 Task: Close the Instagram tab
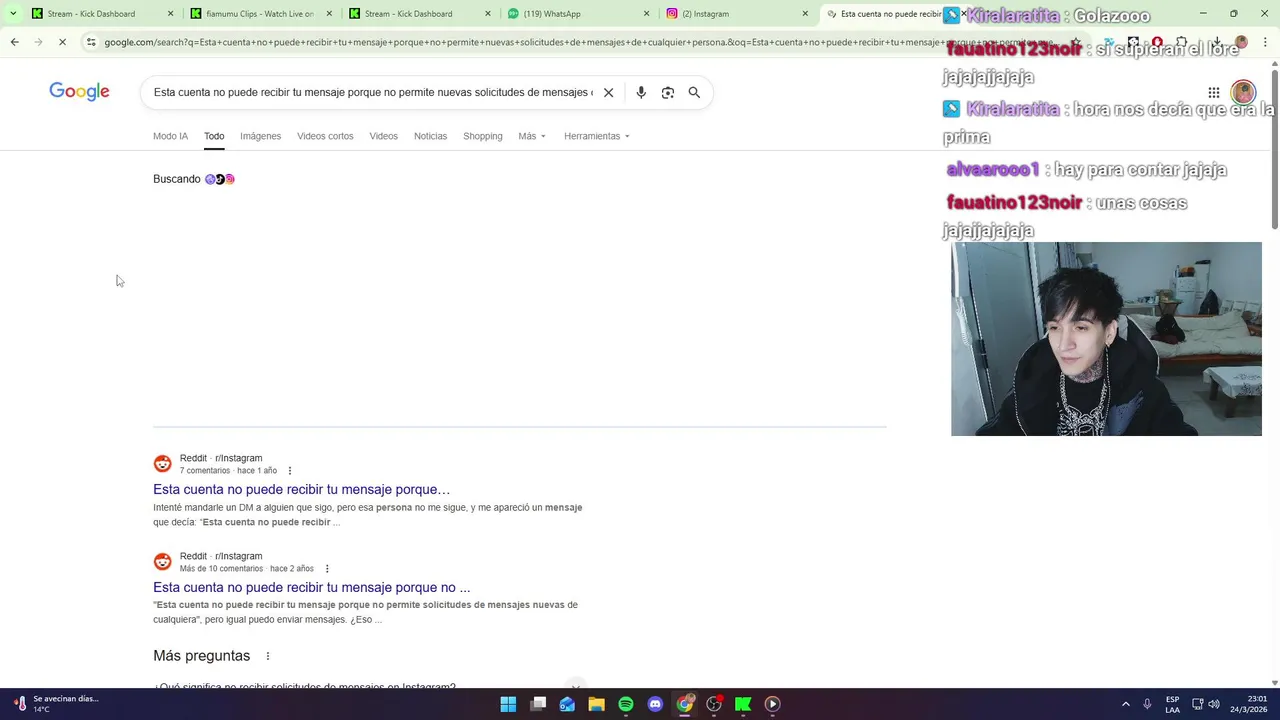tap(805, 14)
